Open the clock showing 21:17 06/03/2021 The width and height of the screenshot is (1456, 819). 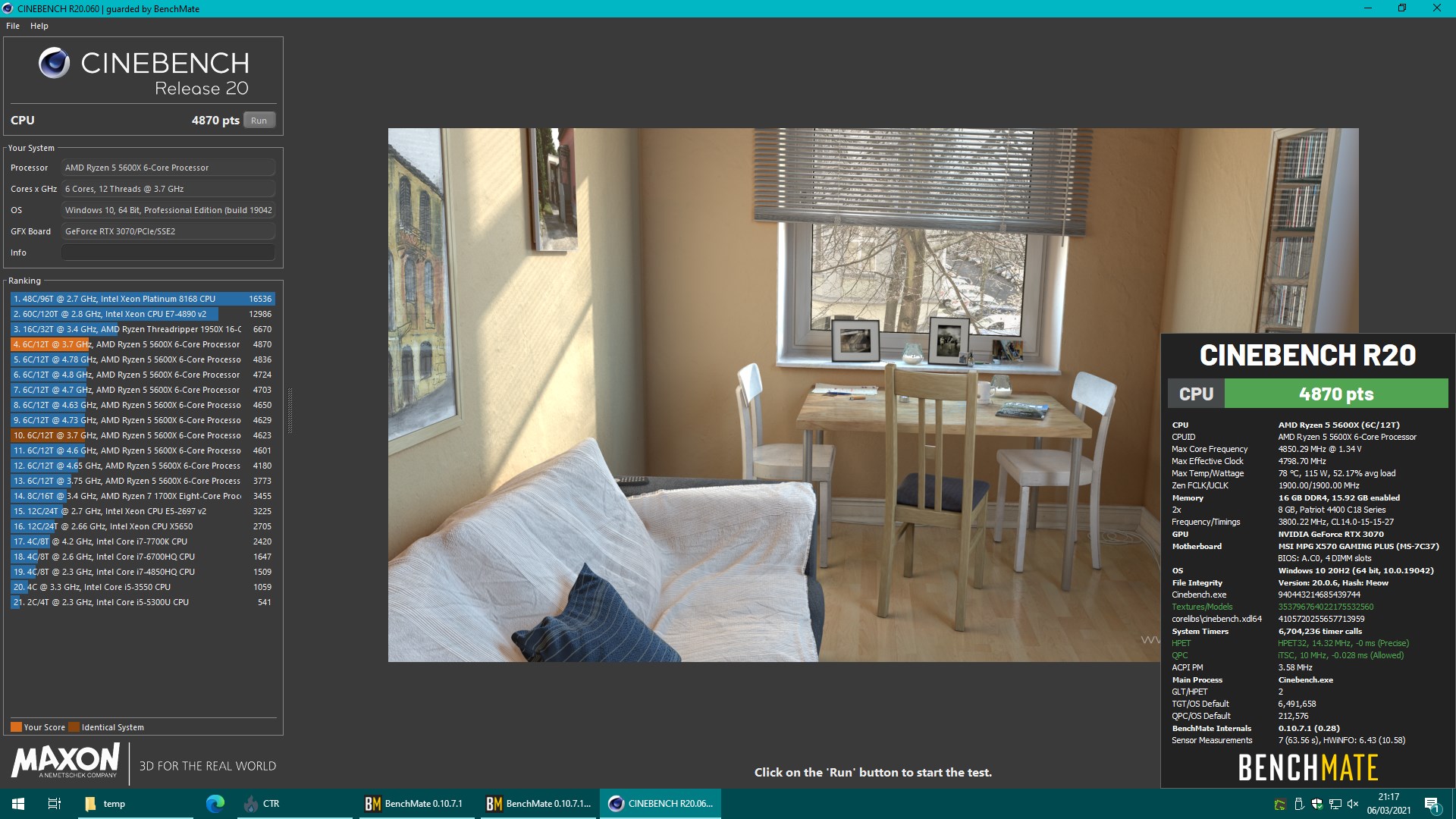click(x=1389, y=804)
